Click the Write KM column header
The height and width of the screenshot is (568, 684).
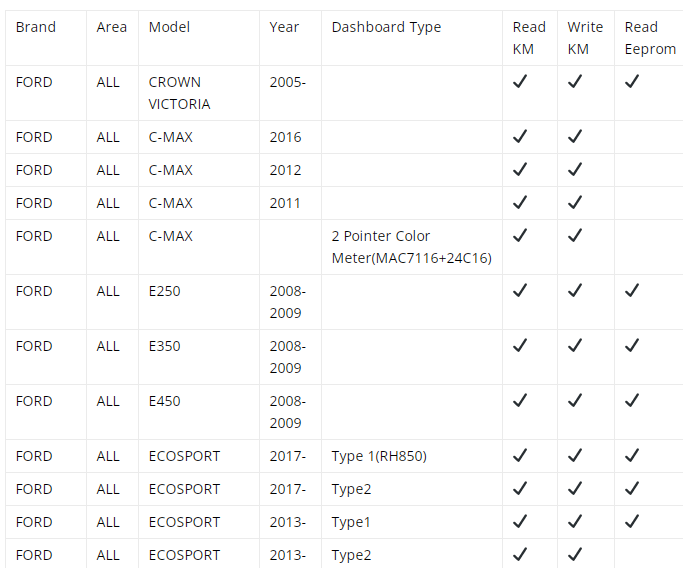[585, 38]
